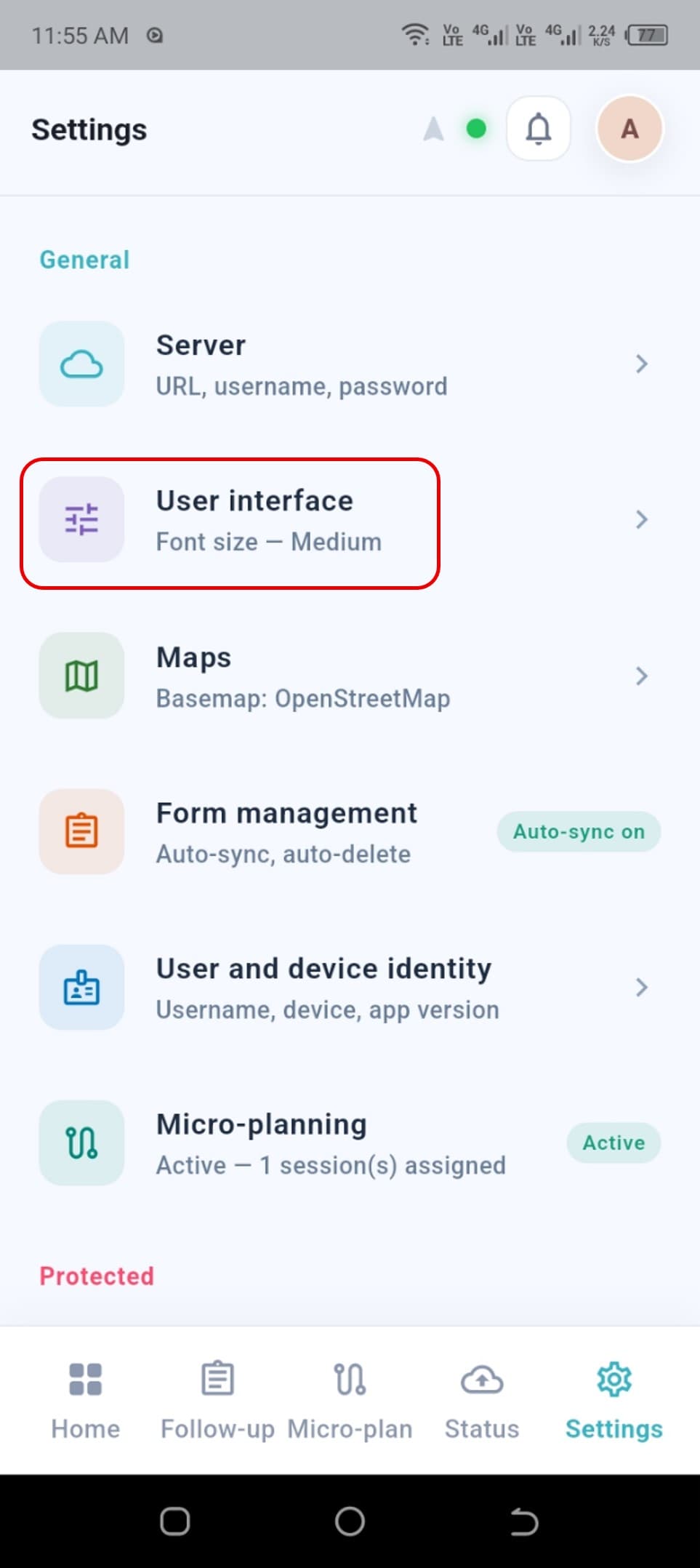
Task: Expand Maps settings chevron
Action: click(x=641, y=676)
